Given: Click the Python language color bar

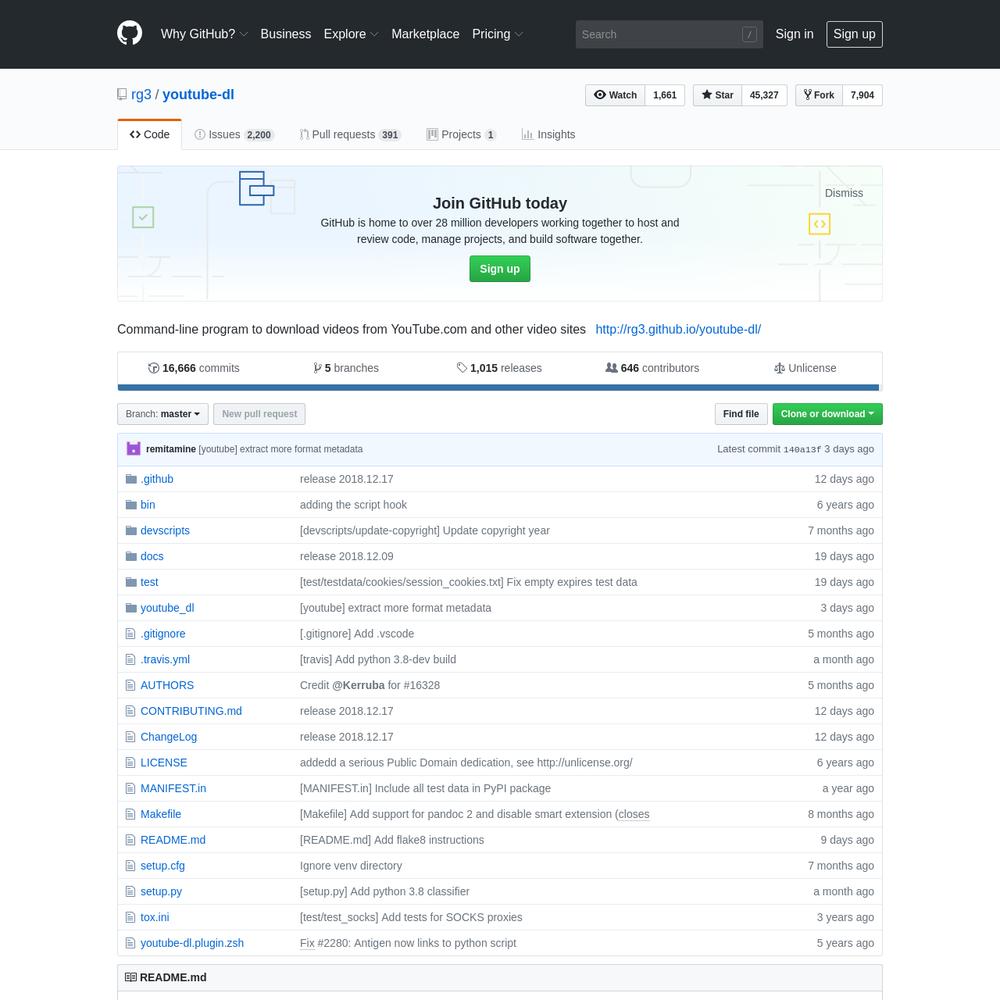Looking at the screenshot, I should (498, 387).
